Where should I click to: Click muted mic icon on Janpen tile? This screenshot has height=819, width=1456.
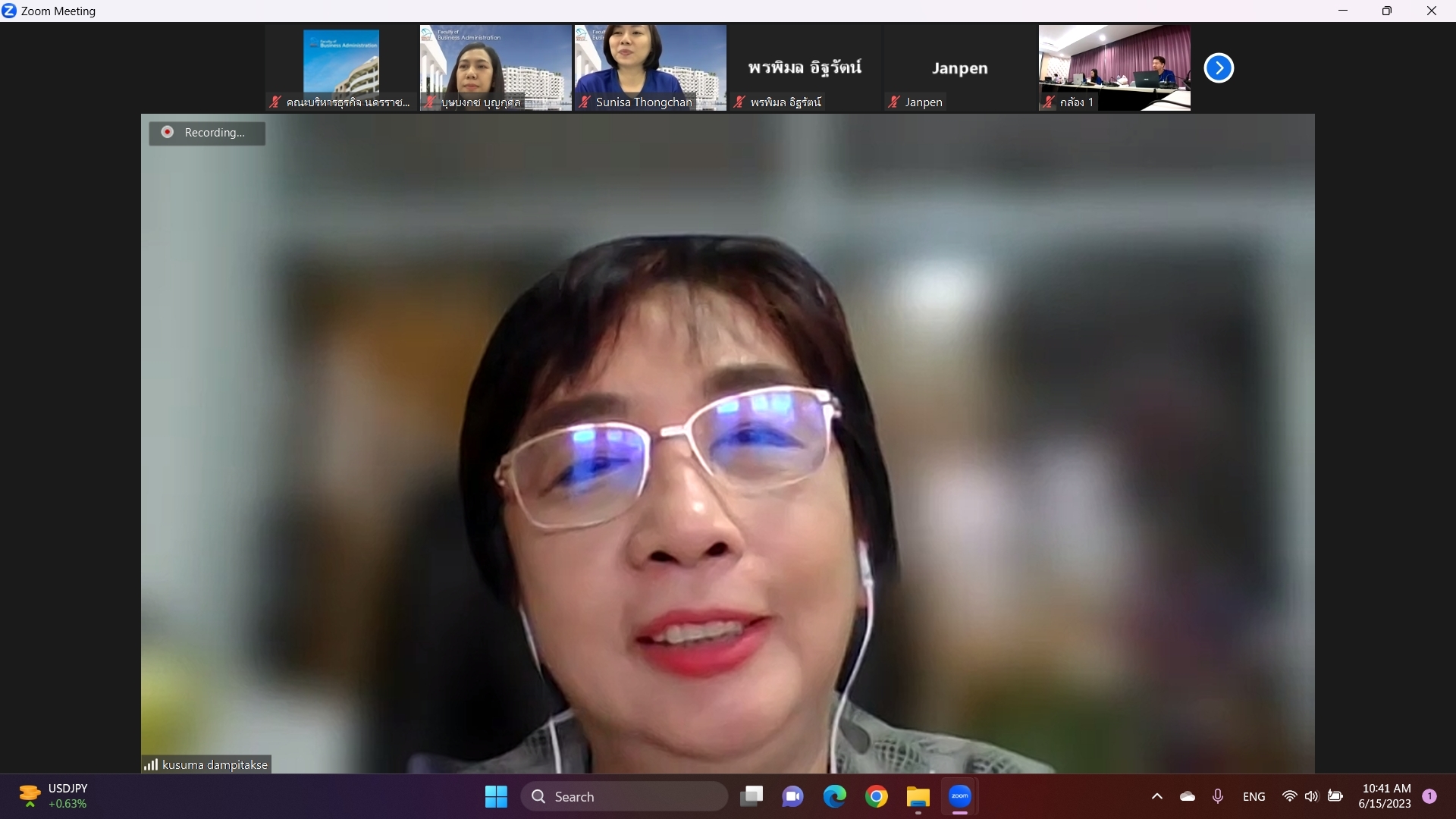[x=894, y=102]
